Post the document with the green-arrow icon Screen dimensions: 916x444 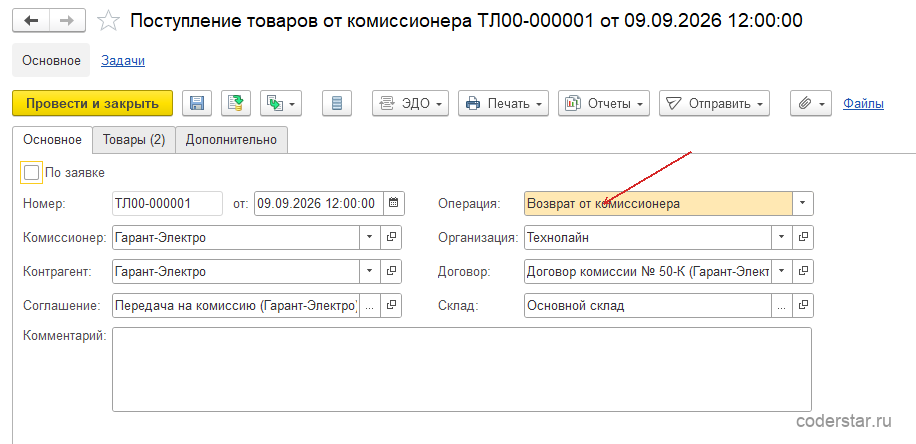point(236,103)
